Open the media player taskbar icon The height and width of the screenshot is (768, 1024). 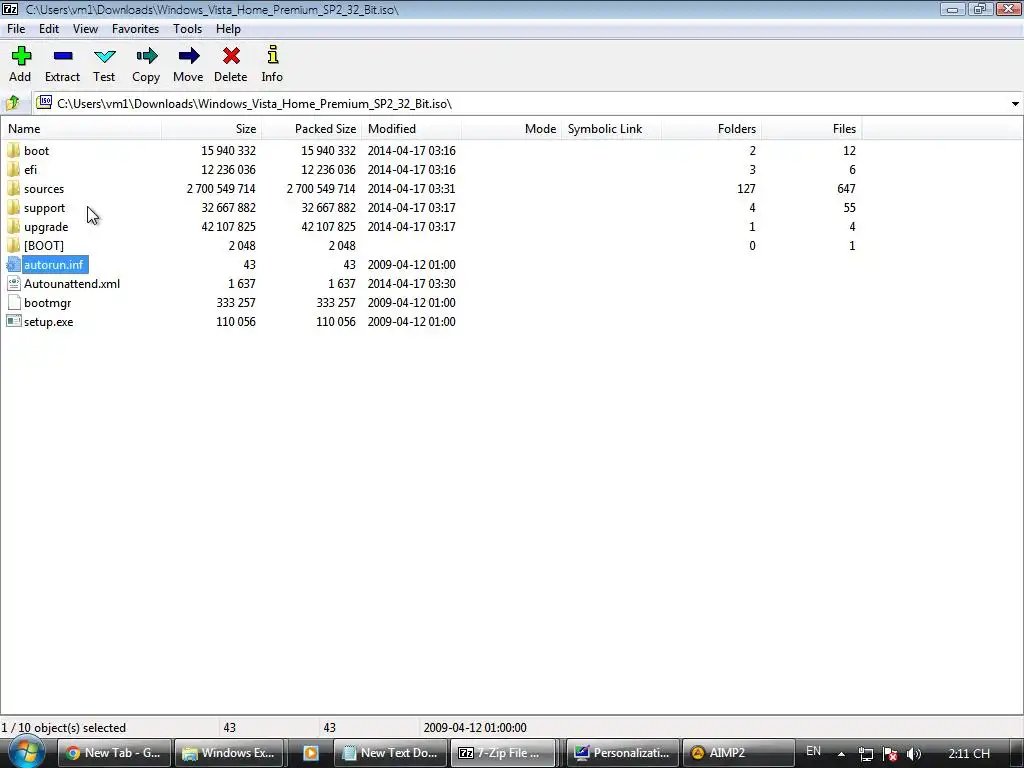311,753
